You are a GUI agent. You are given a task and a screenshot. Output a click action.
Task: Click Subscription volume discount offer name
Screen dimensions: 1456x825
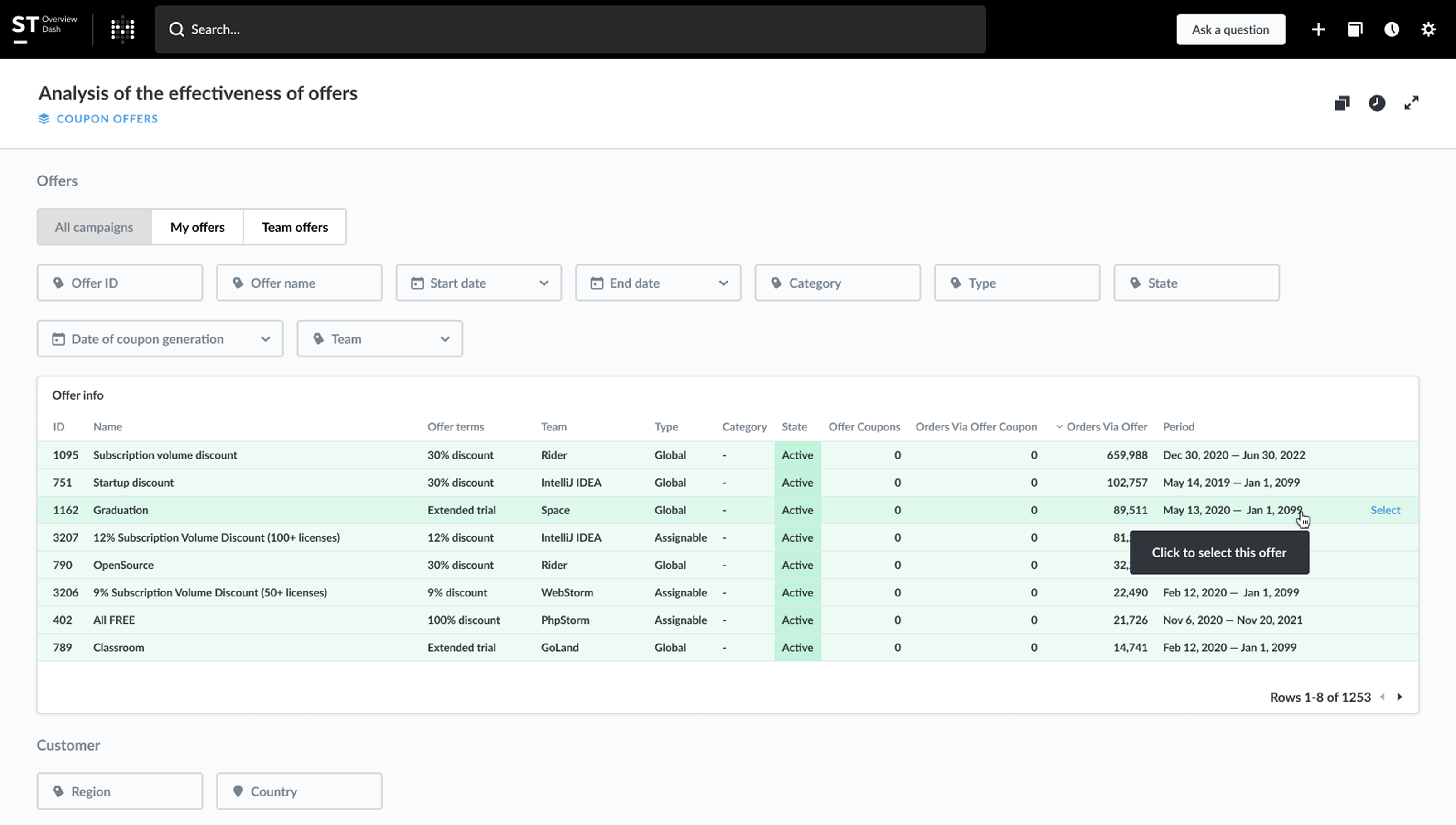165,455
